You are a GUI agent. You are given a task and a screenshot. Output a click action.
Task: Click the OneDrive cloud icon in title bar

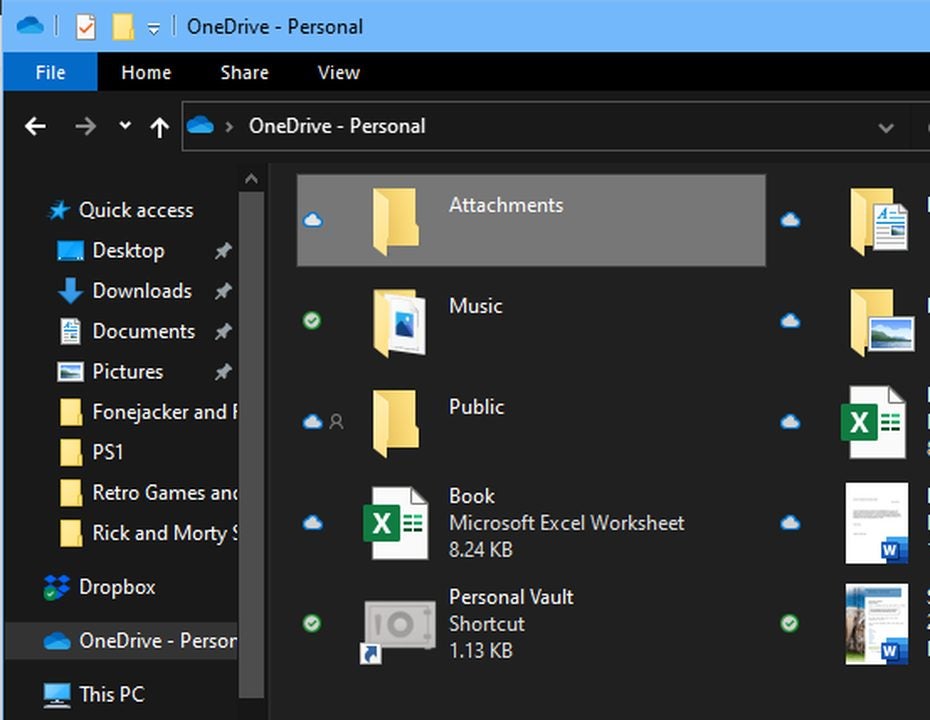pyautogui.click(x=30, y=26)
